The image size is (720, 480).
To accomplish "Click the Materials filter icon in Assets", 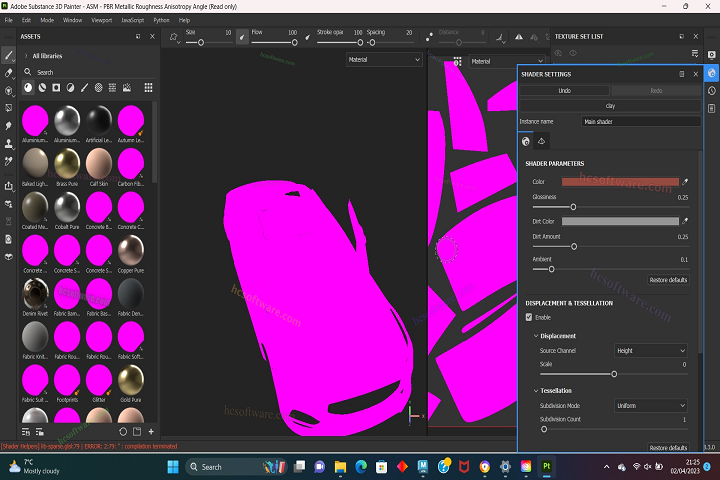I will coord(28,88).
